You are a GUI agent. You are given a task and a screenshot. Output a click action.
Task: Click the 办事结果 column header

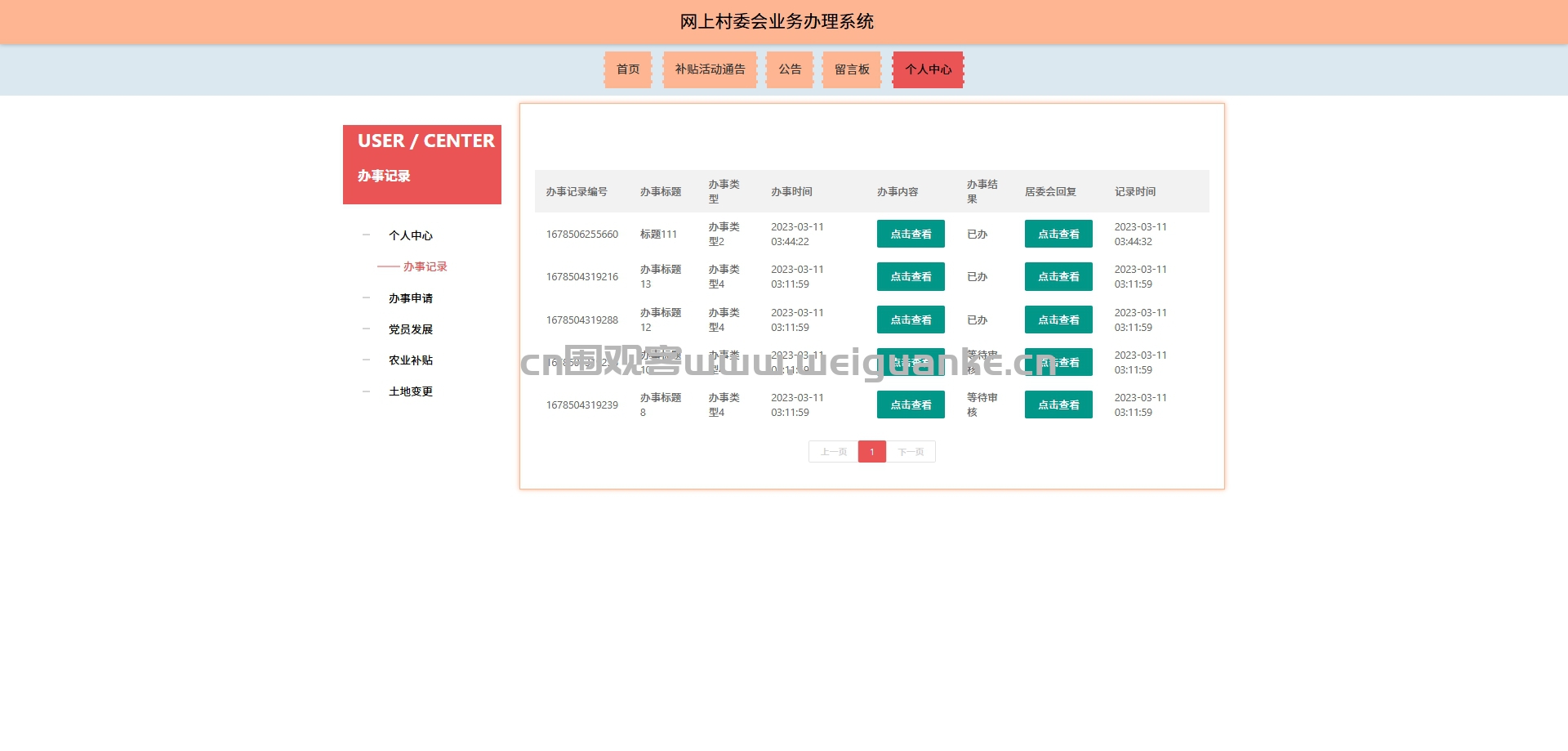click(982, 192)
